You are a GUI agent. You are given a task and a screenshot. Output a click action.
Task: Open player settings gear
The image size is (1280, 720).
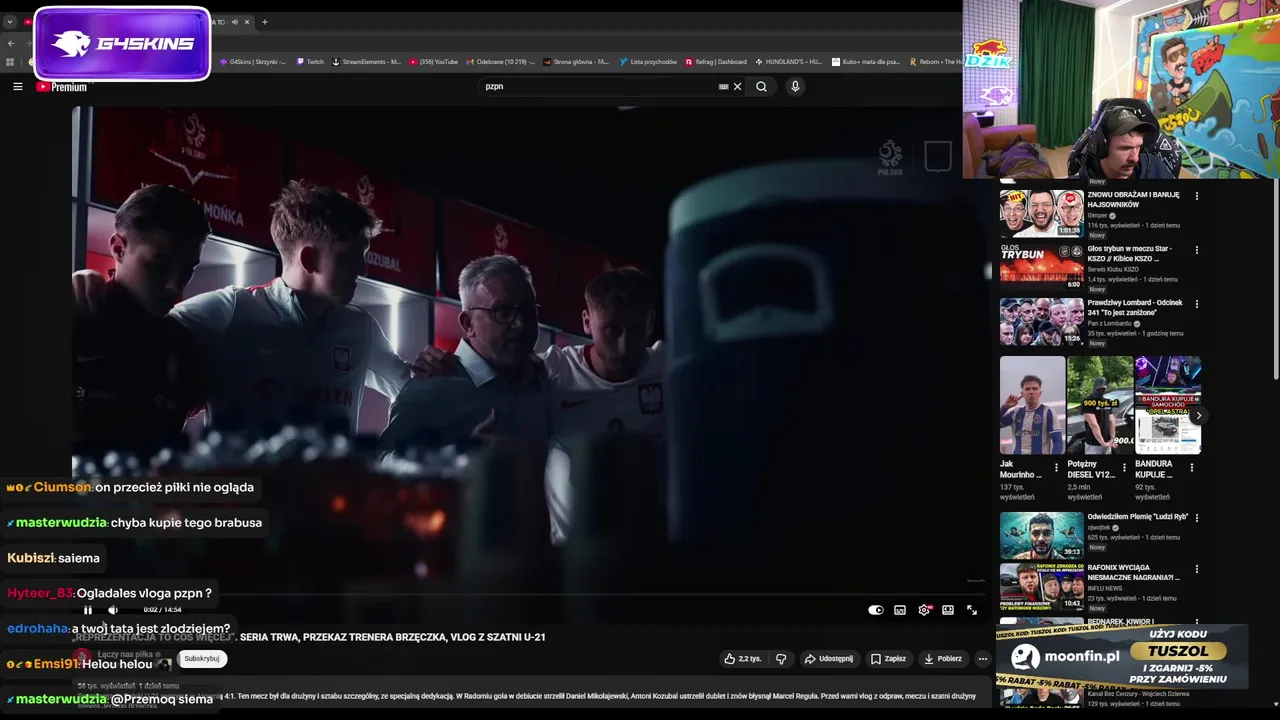(924, 610)
